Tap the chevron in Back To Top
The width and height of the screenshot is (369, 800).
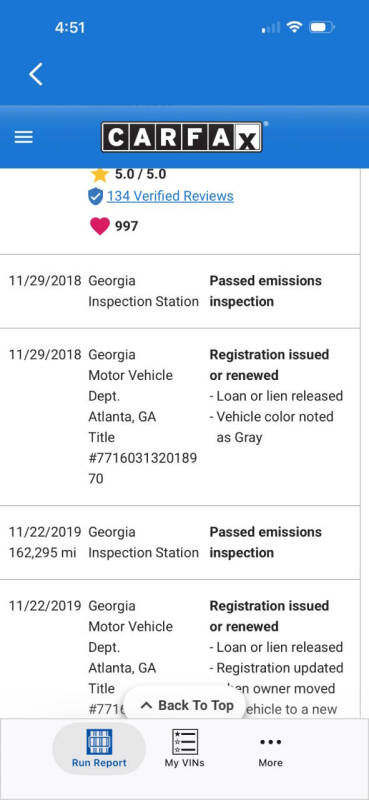click(146, 706)
